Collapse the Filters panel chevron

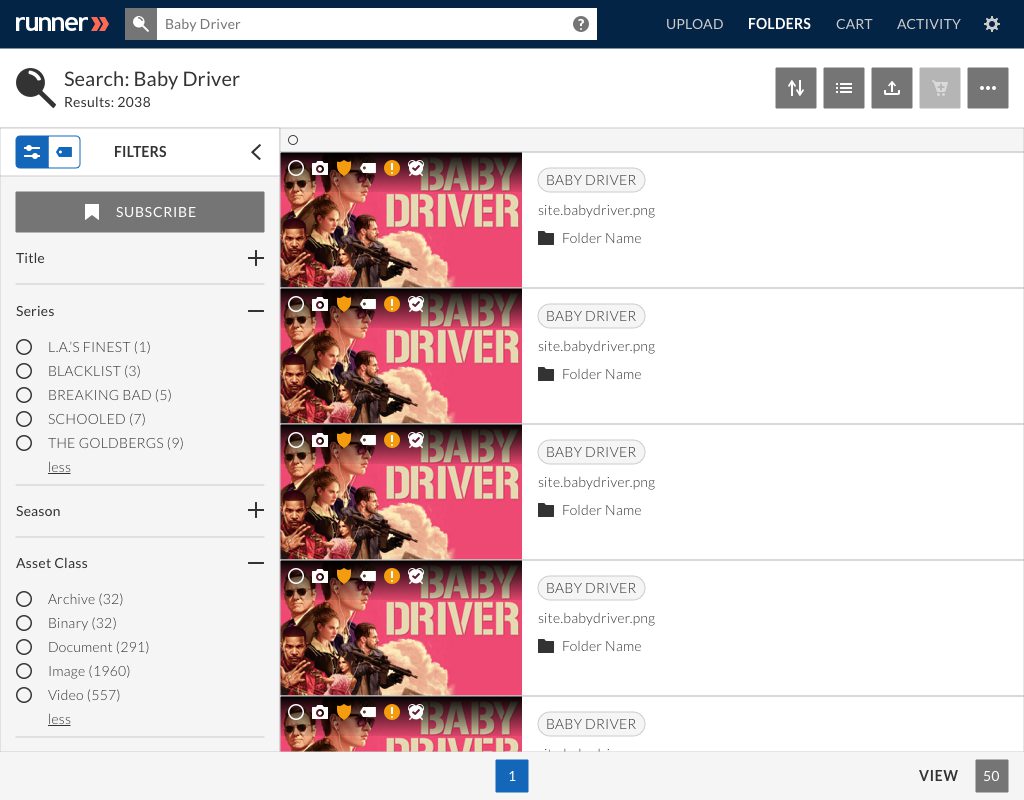[x=256, y=152]
